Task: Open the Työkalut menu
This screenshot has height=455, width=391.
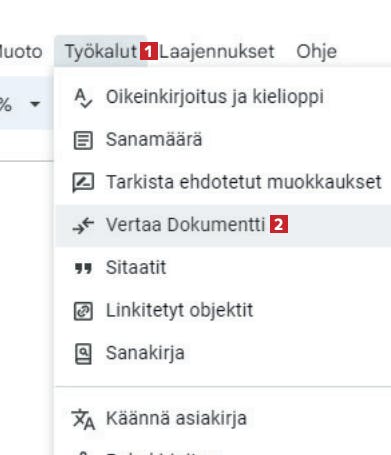Action: 101,52
